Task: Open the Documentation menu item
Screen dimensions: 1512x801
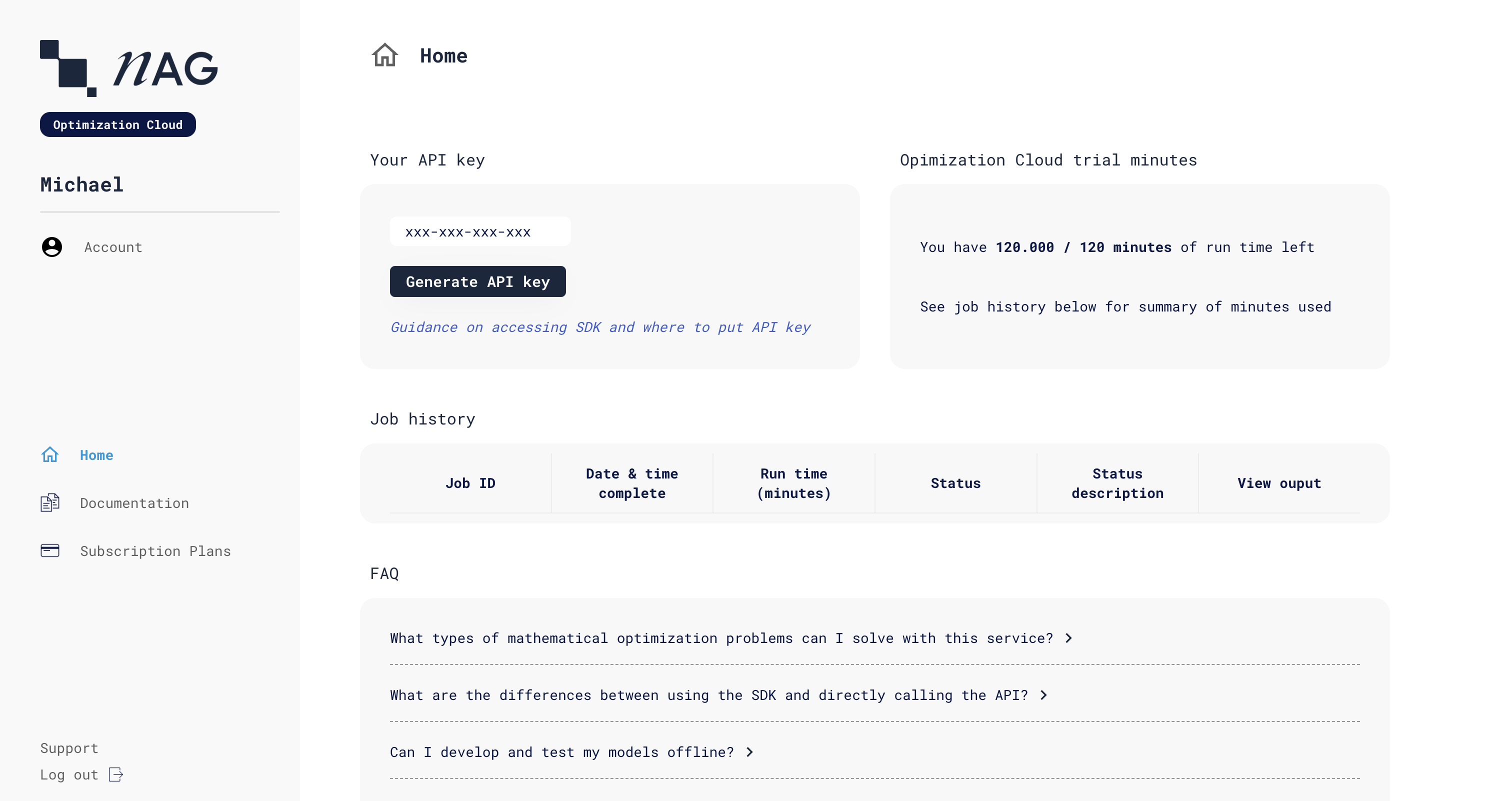Action: coord(134,503)
